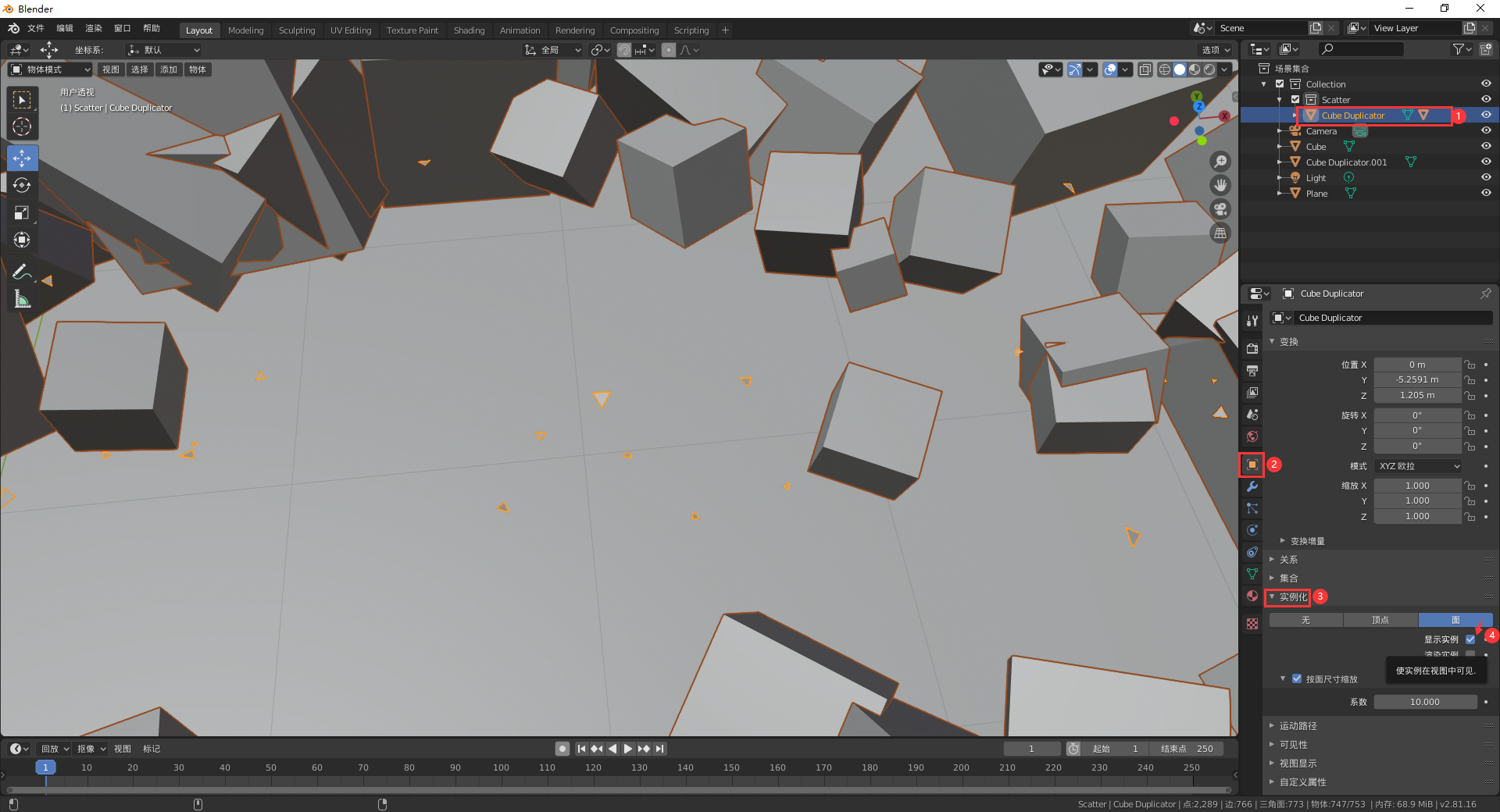Toggle the 显示实例 checkbox
This screenshot has height=812, width=1500.
point(1470,639)
